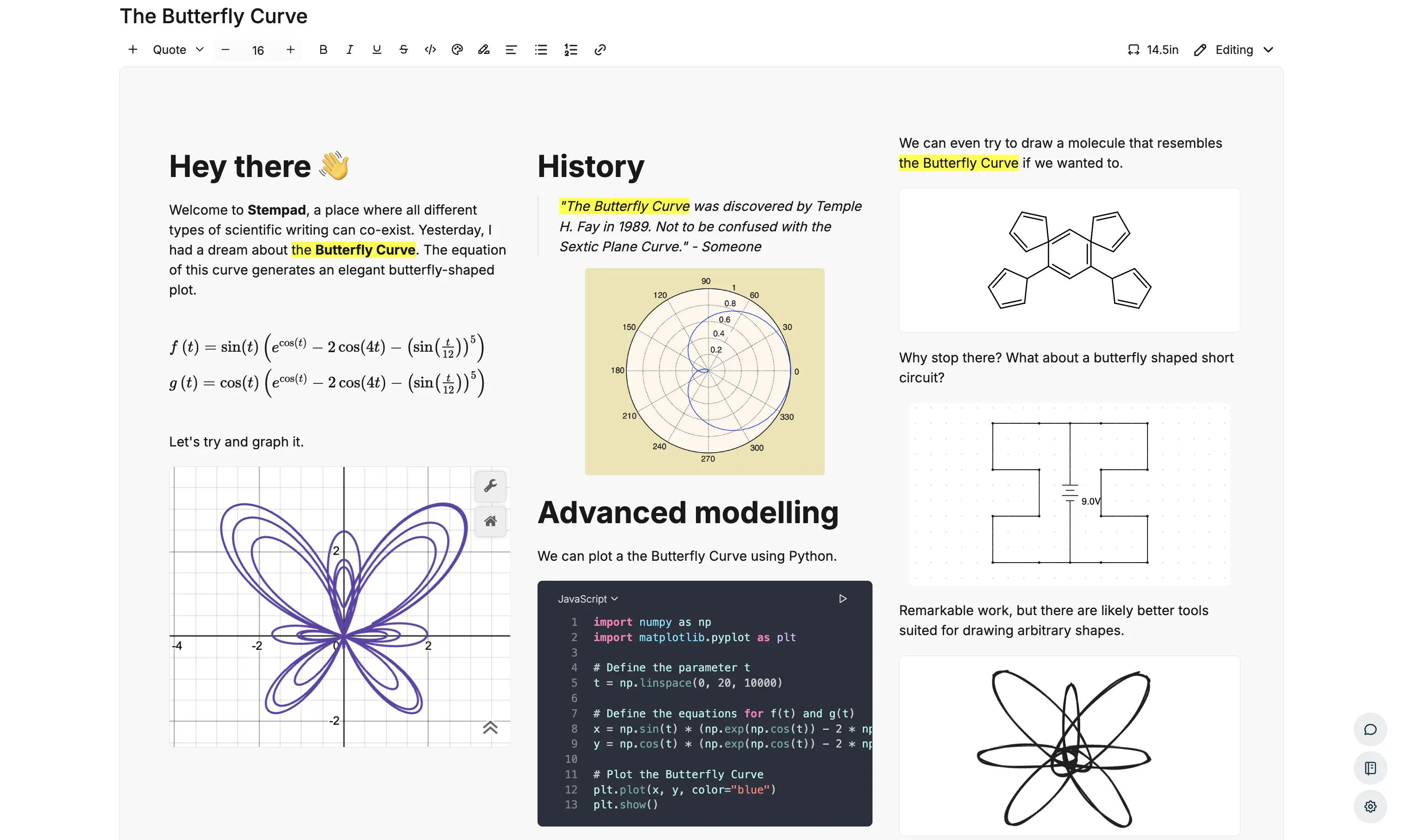
Task: Insert inline code with the code icon
Action: (430, 50)
